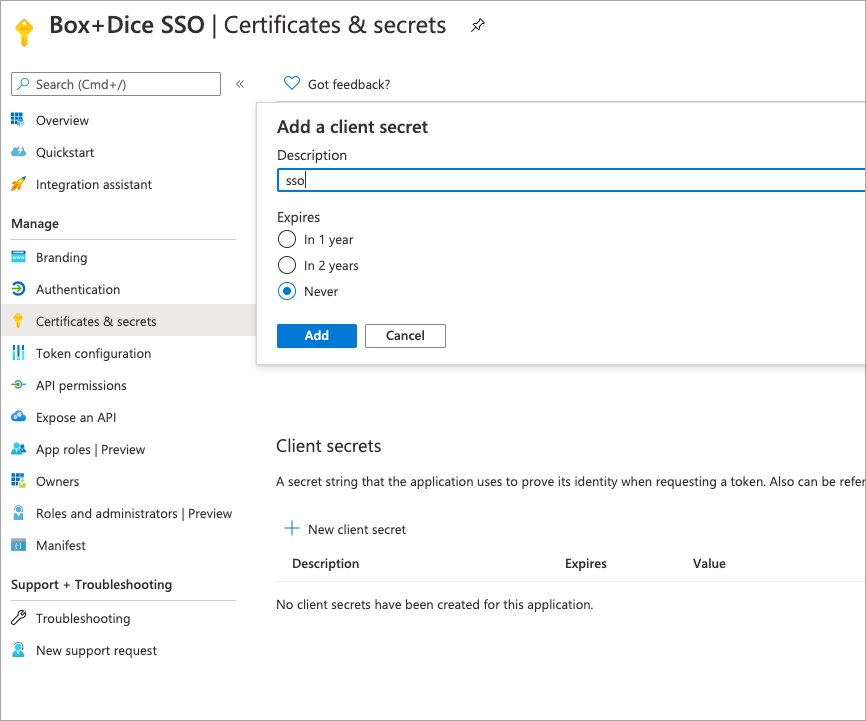This screenshot has width=866, height=721.
Task: Select the In 2 years expiry option
Action: [x=287, y=265]
